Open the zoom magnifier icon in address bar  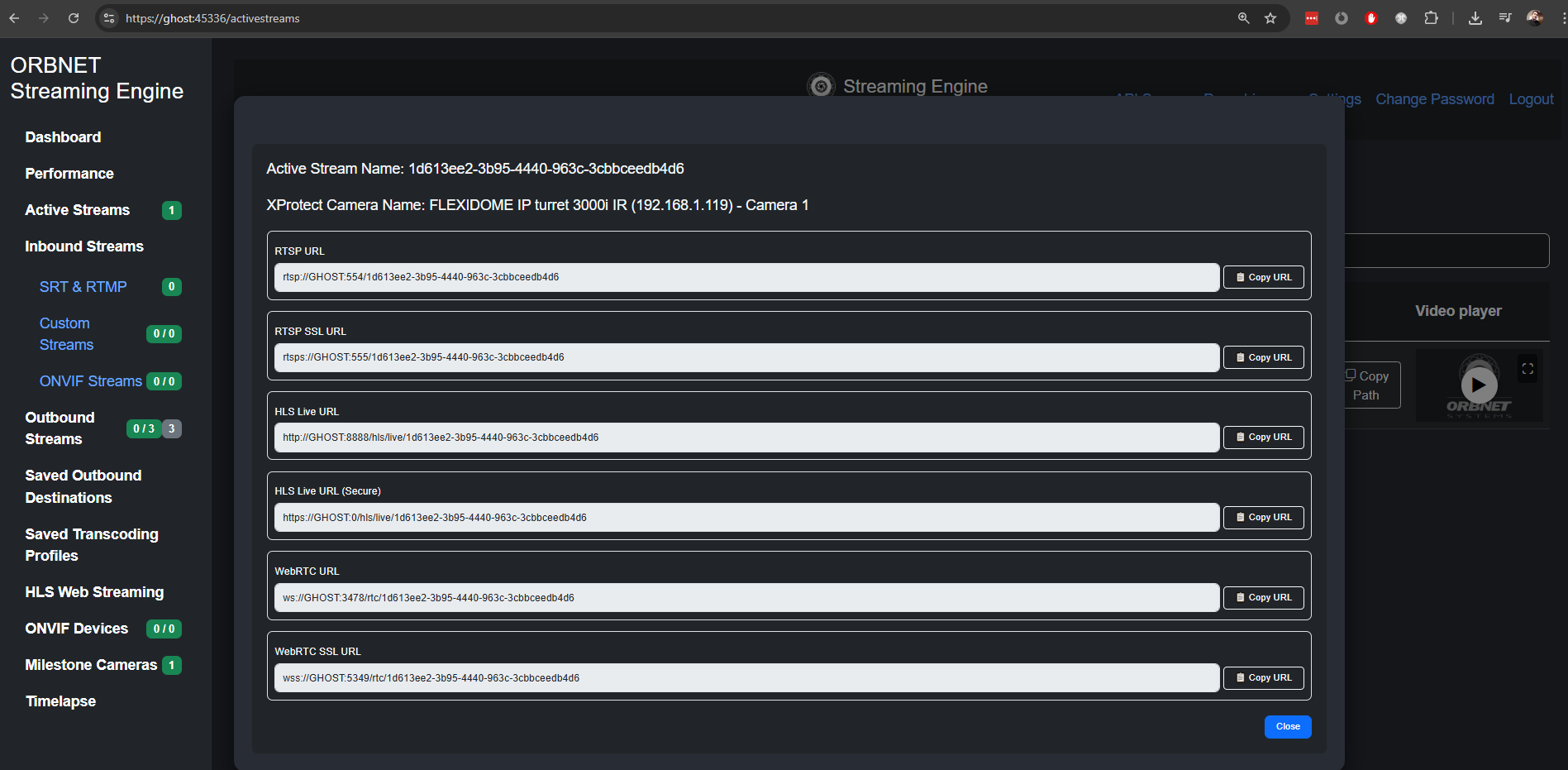pos(1243,18)
